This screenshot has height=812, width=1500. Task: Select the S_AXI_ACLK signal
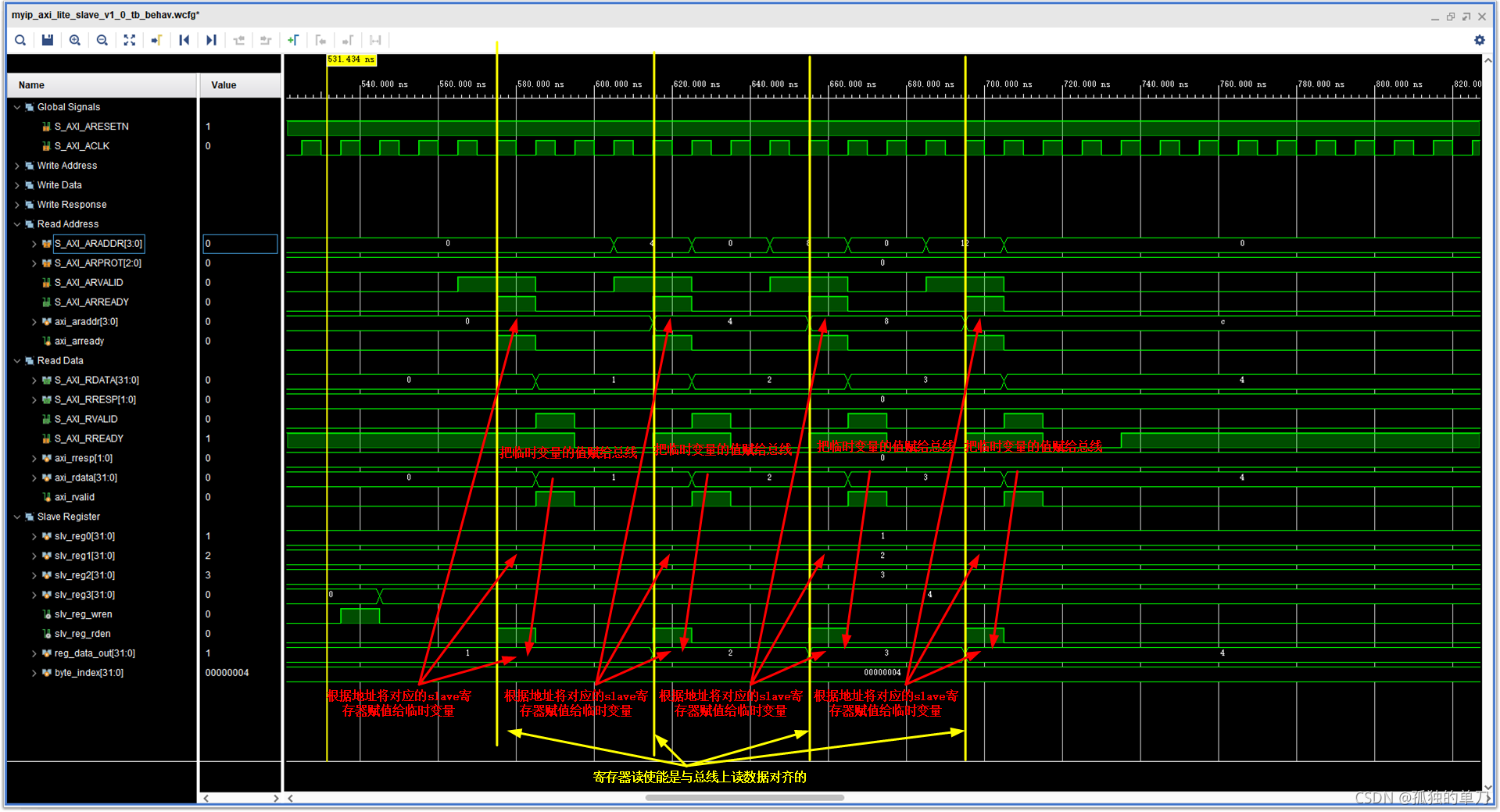[x=82, y=146]
